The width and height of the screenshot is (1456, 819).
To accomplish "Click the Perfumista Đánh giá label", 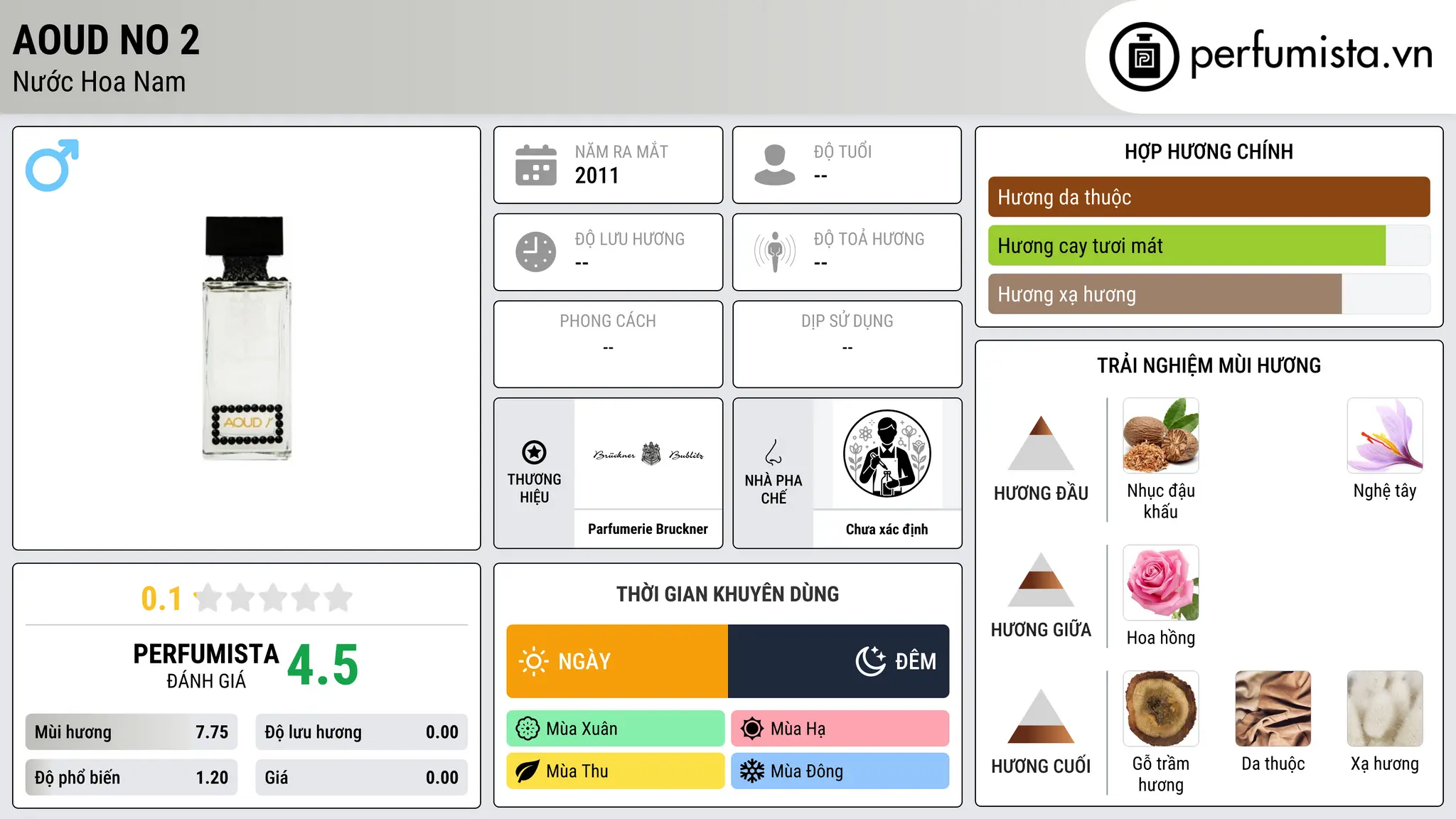I will pyautogui.click(x=206, y=666).
